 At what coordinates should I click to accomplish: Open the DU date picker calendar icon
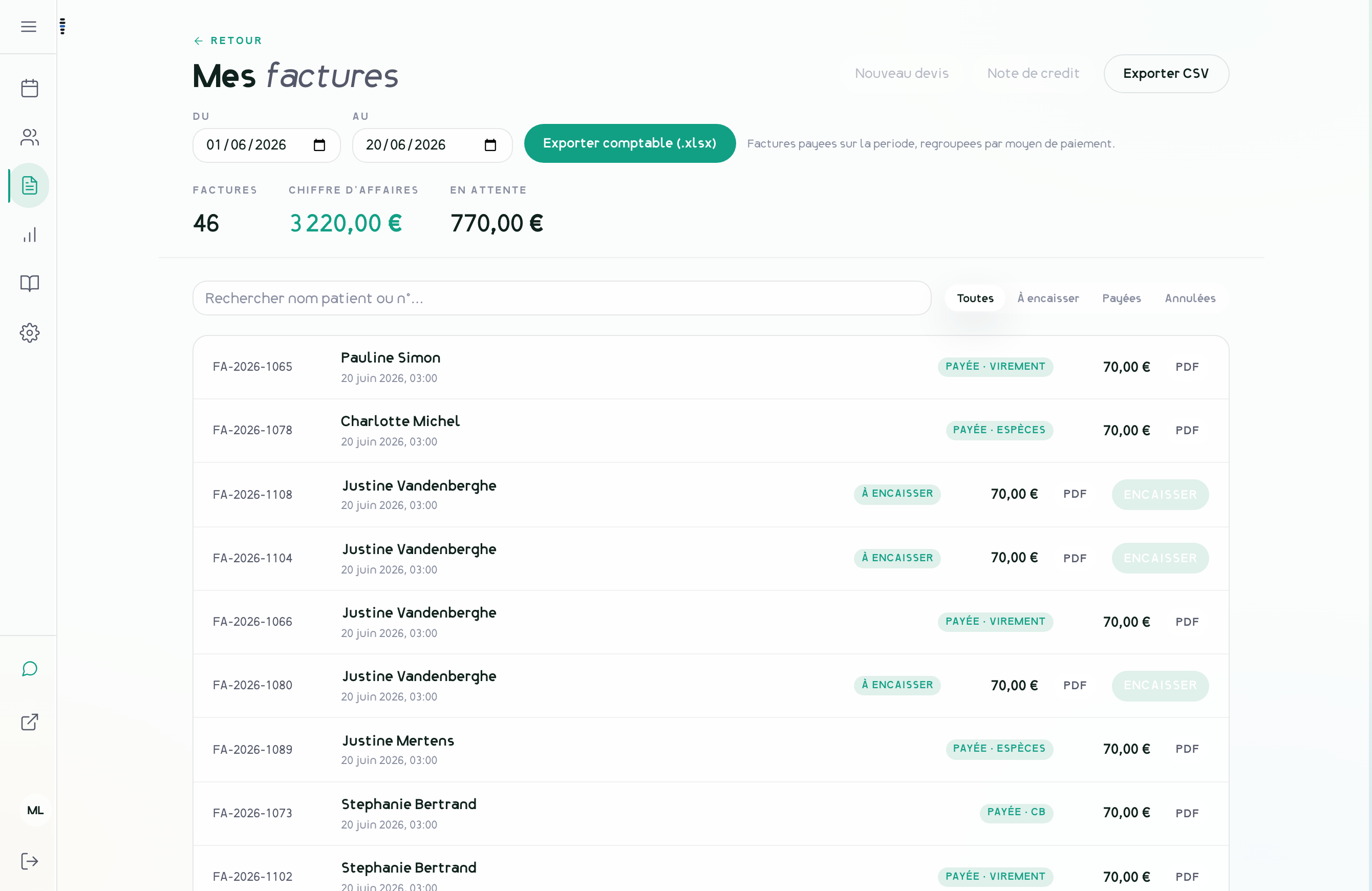pos(319,145)
